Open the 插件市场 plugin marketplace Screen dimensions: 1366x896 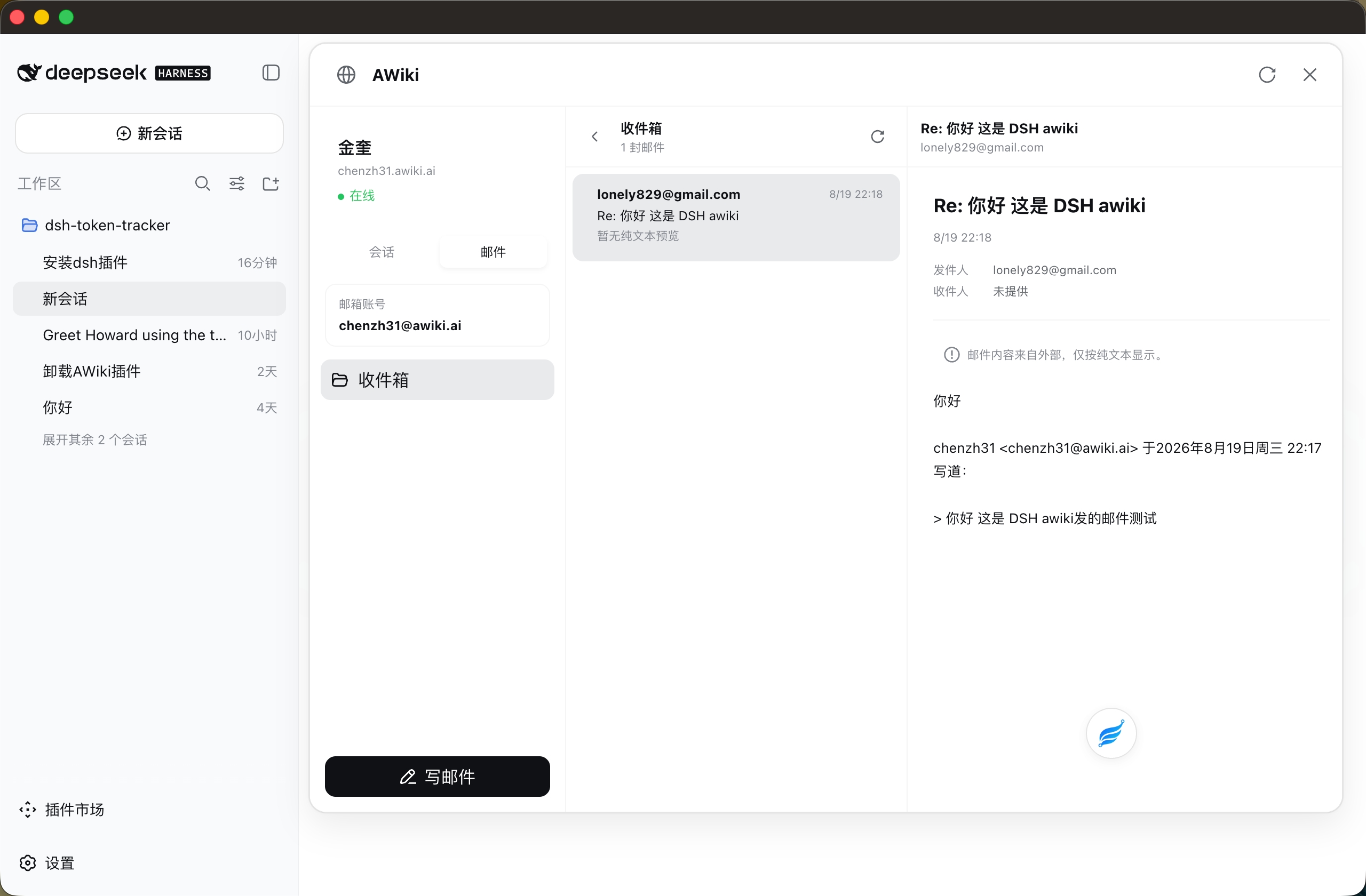pos(62,810)
